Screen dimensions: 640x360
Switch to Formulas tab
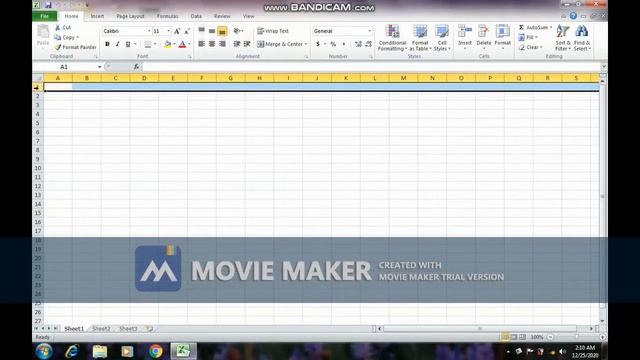167,16
